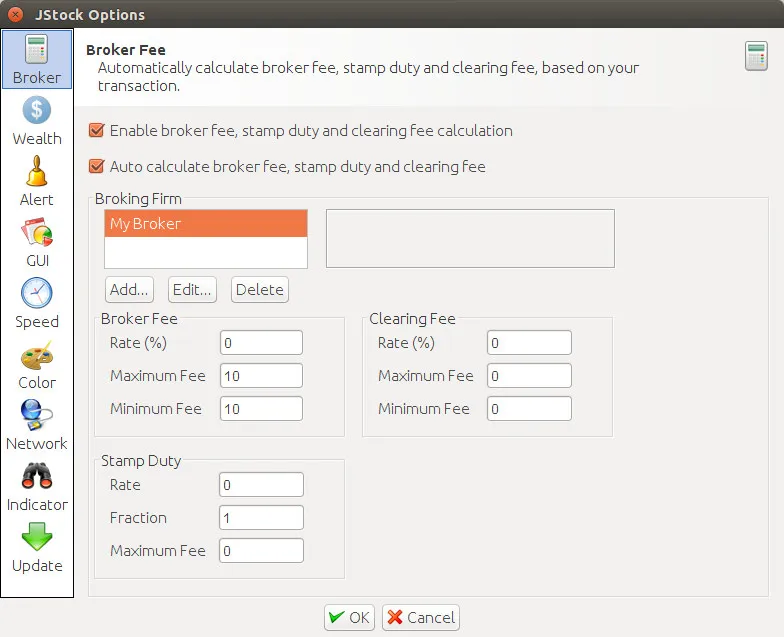Focus the Clearing Fee Maximum Fee field

(x=529, y=376)
